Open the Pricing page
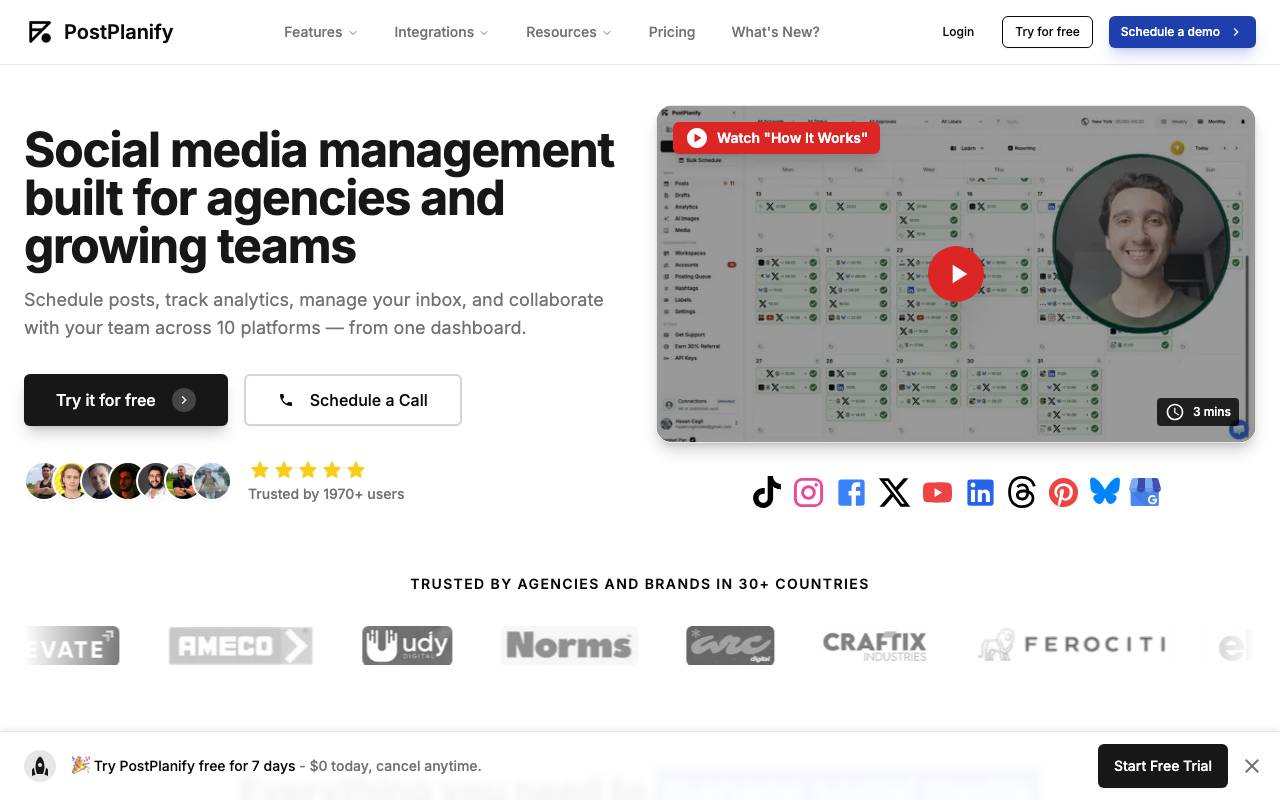 (672, 32)
